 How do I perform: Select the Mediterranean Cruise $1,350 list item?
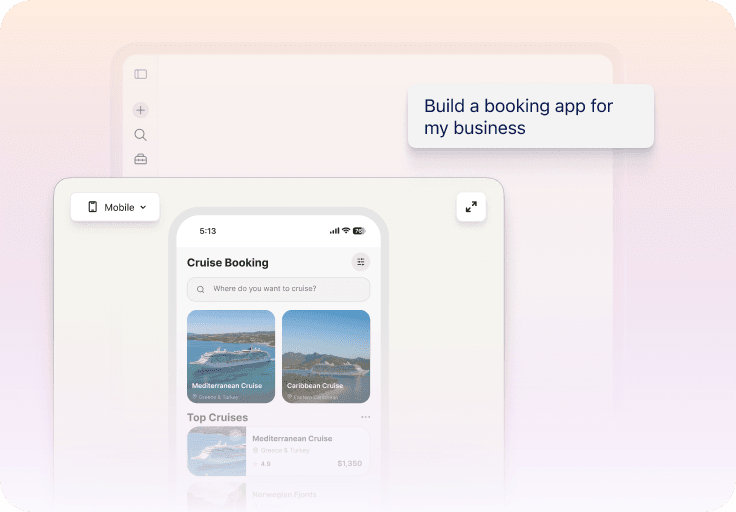click(x=278, y=451)
